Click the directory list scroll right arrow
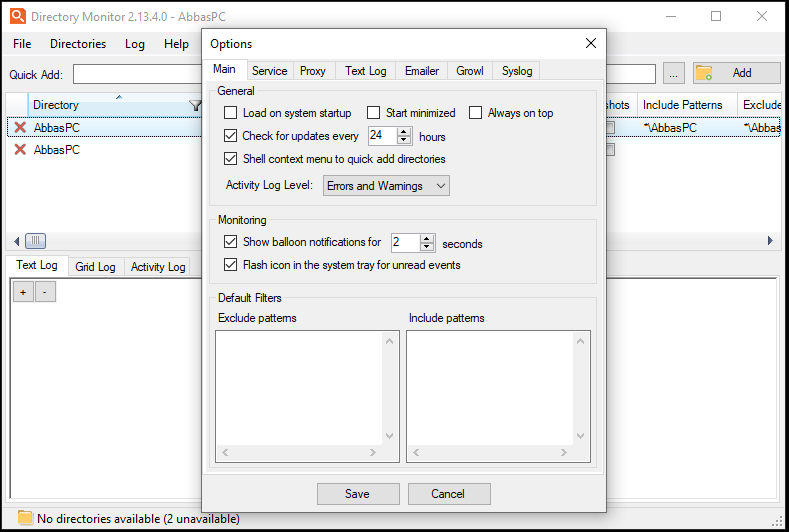789x532 pixels. (770, 241)
